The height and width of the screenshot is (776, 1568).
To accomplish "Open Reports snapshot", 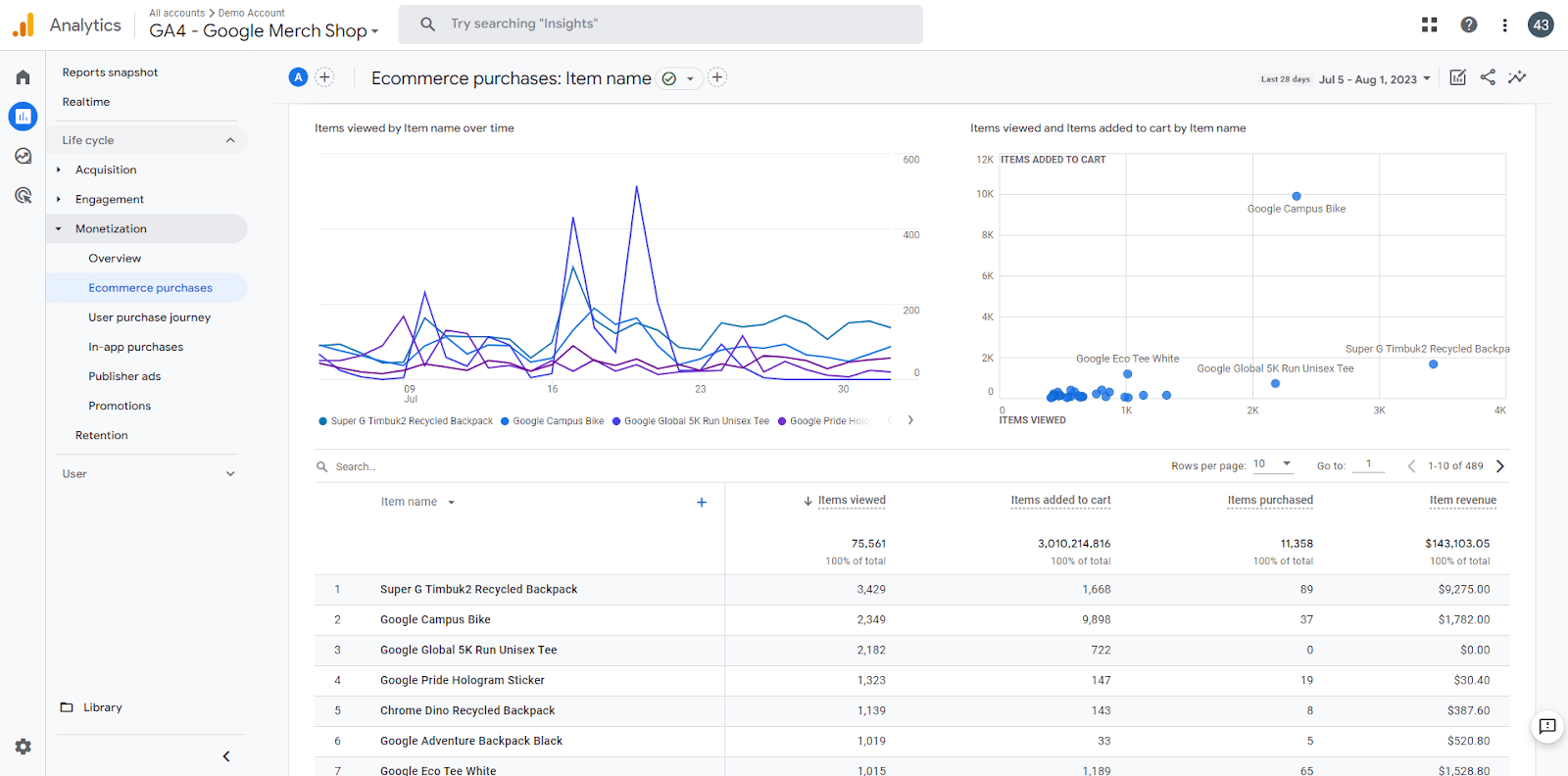I will tap(110, 73).
